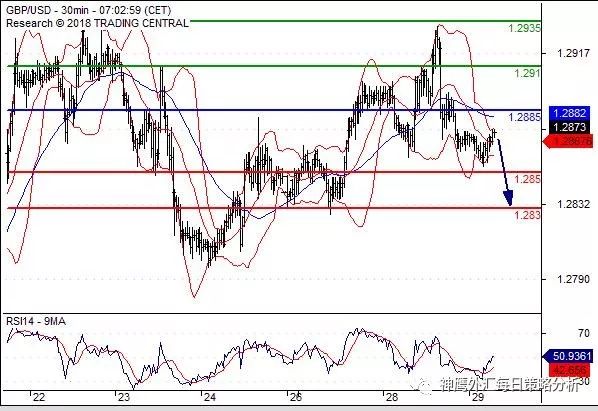Screen dimensions: 598x411
Task: Select the Research © 2018 TRADING CENTRAL text
Action: click(97, 23)
